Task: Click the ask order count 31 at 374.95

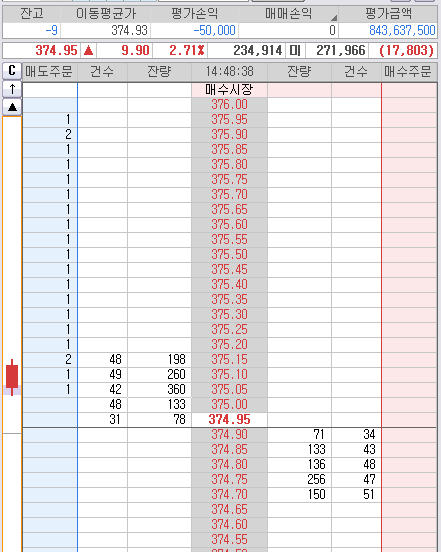Action: pos(115,419)
